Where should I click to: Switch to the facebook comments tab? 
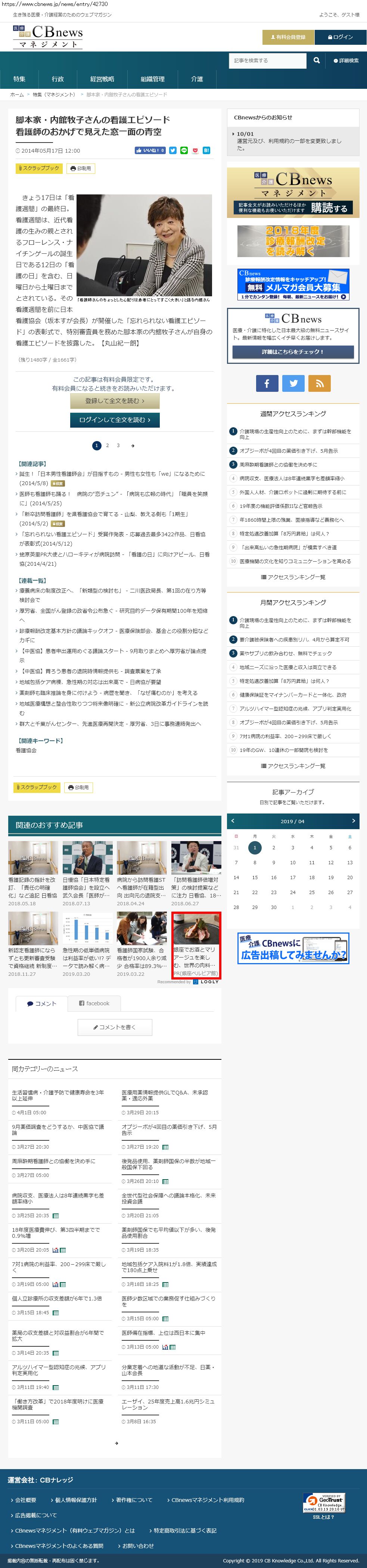tap(94, 1003)
